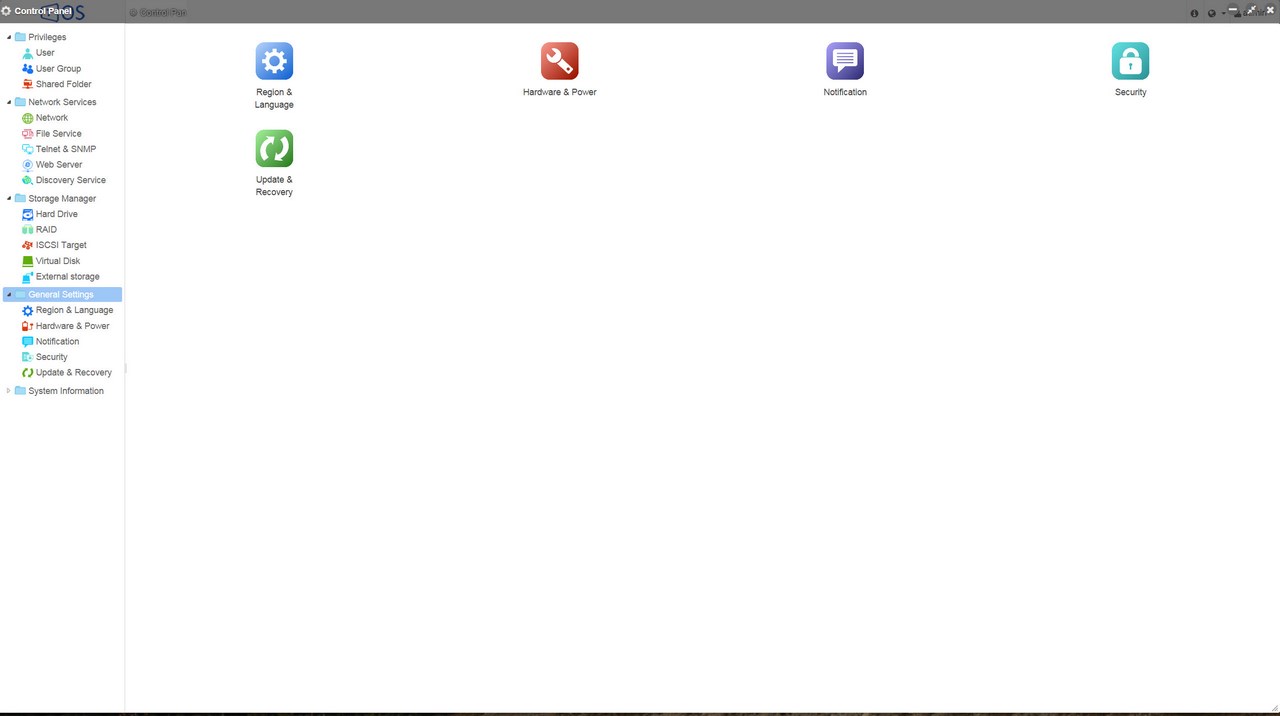The height and width of the screenshot is (716, 1280).
Task: Select Telnet & SNMP item
Action: pyautogui.click(x=66, y=149)
